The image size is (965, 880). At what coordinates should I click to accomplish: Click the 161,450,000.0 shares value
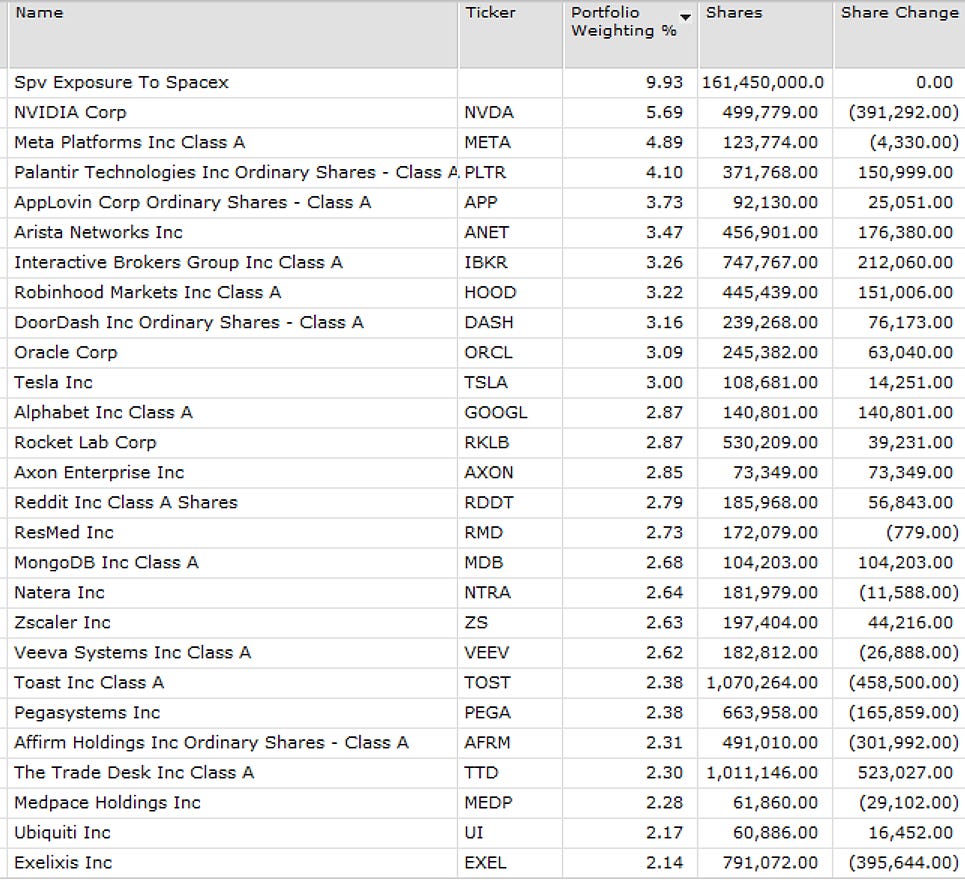(763, 82)
